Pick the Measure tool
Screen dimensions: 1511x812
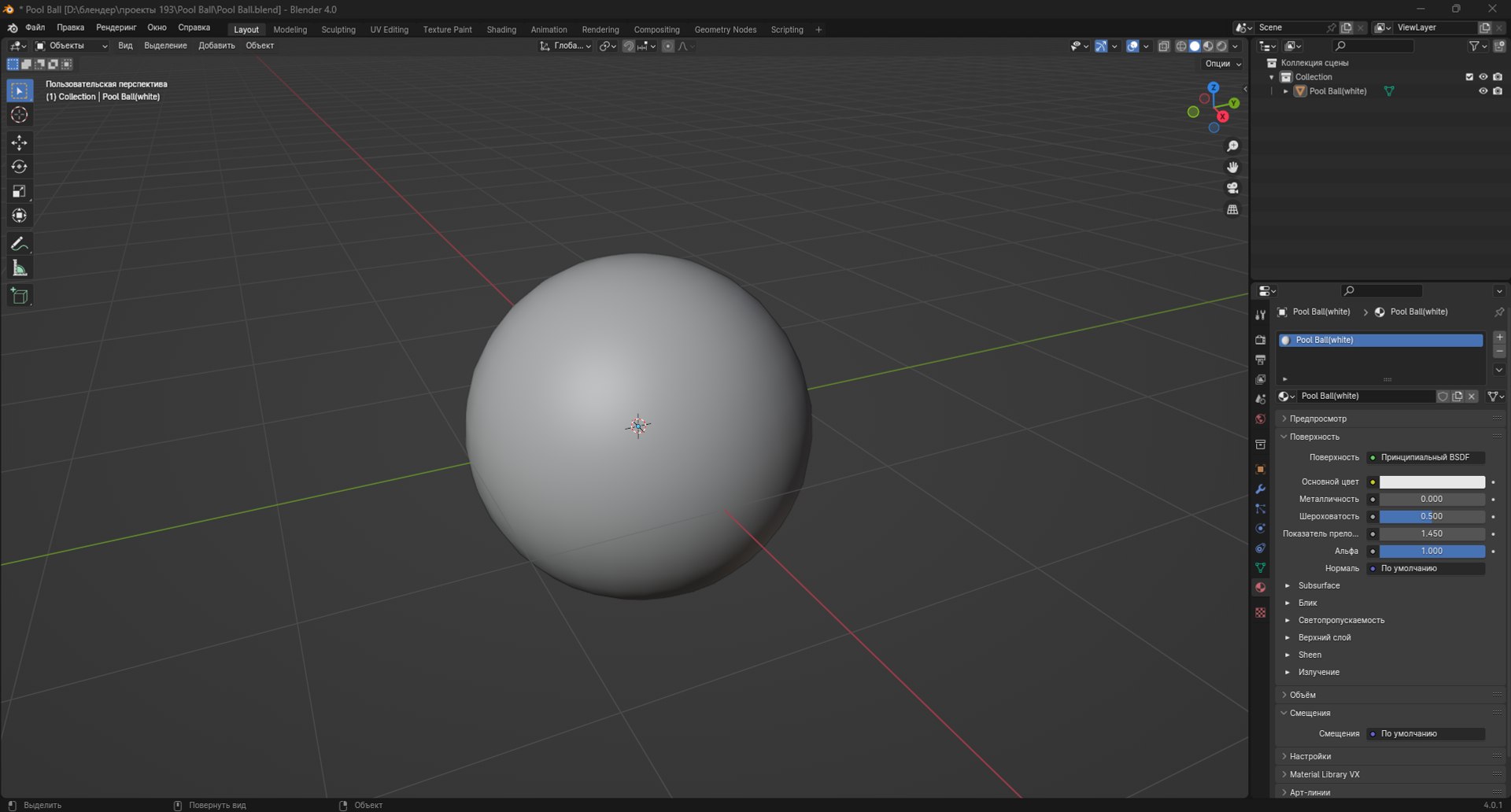coord(20,268)
